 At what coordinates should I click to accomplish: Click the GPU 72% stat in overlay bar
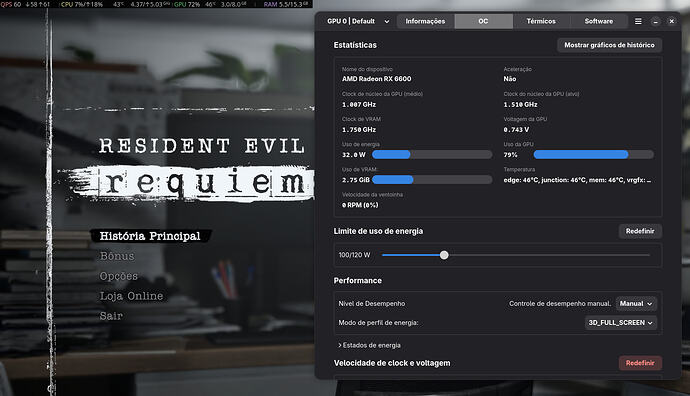coord(187,4)
